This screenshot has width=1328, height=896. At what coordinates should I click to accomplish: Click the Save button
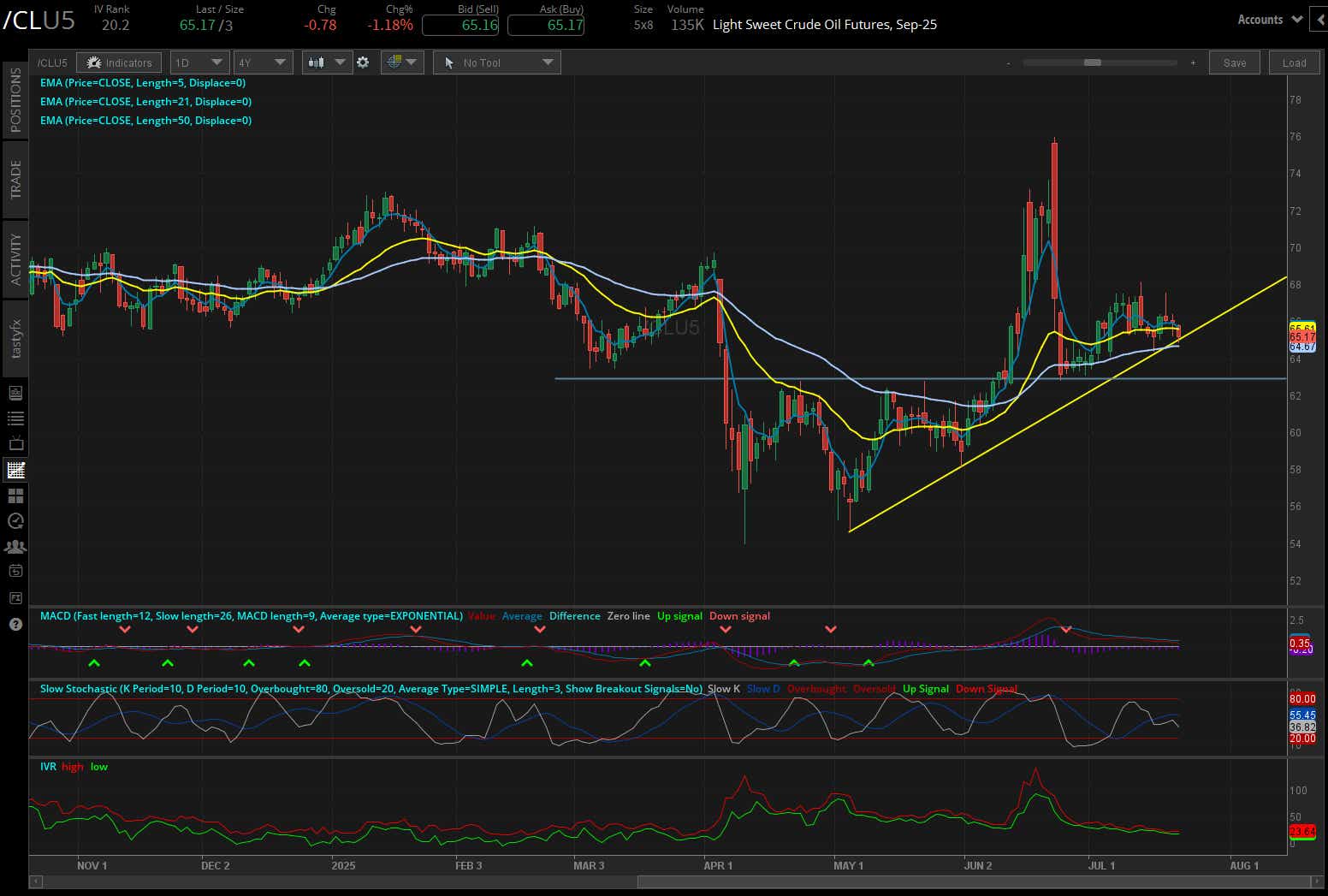[x=1234, y=62]
